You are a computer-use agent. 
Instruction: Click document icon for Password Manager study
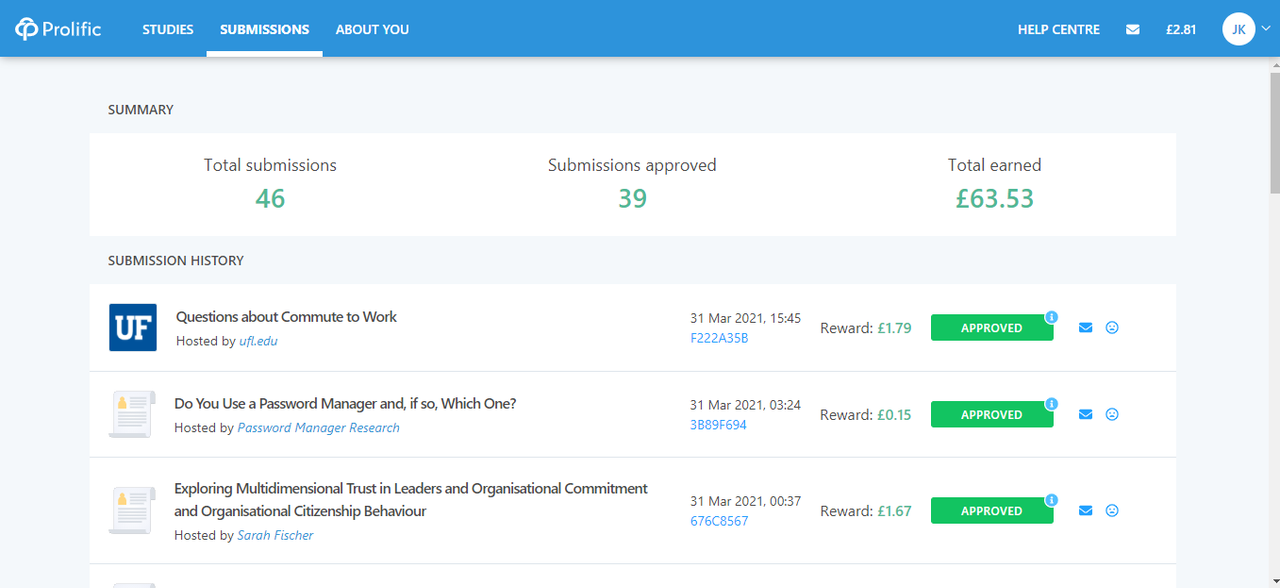(x=132, y=414)
